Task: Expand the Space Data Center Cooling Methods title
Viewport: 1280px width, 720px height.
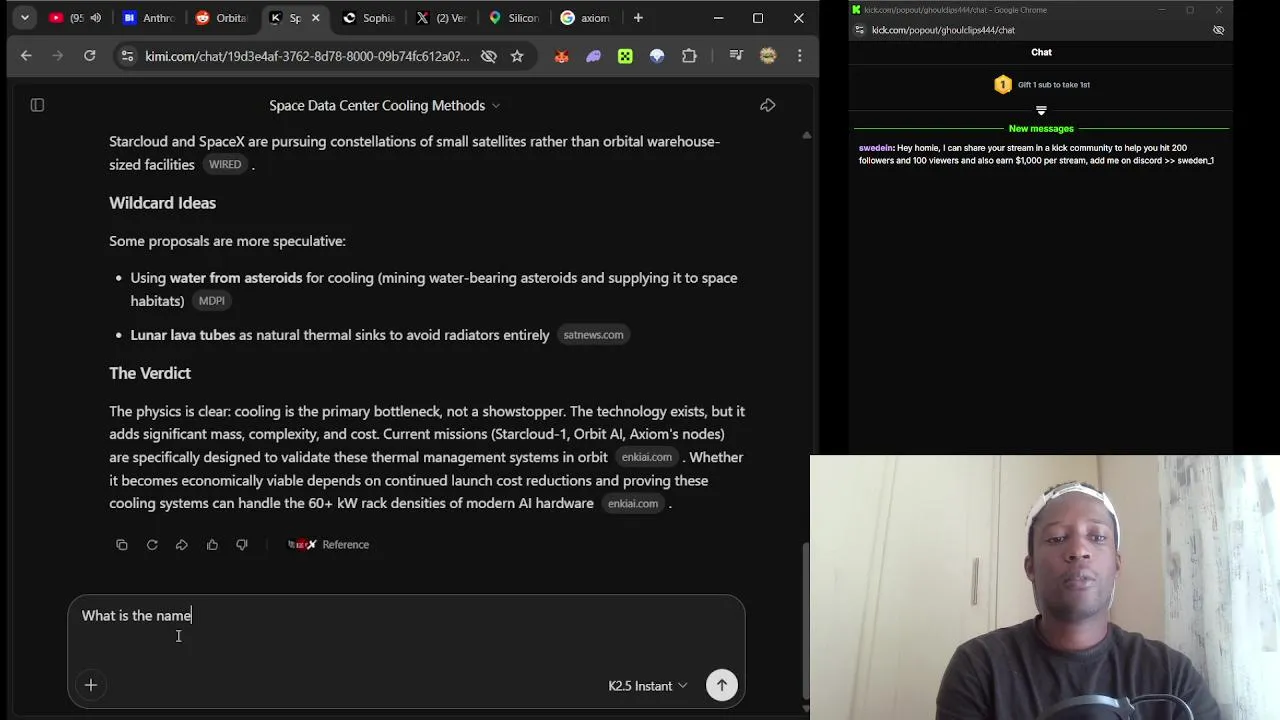Action: [384, 105]
